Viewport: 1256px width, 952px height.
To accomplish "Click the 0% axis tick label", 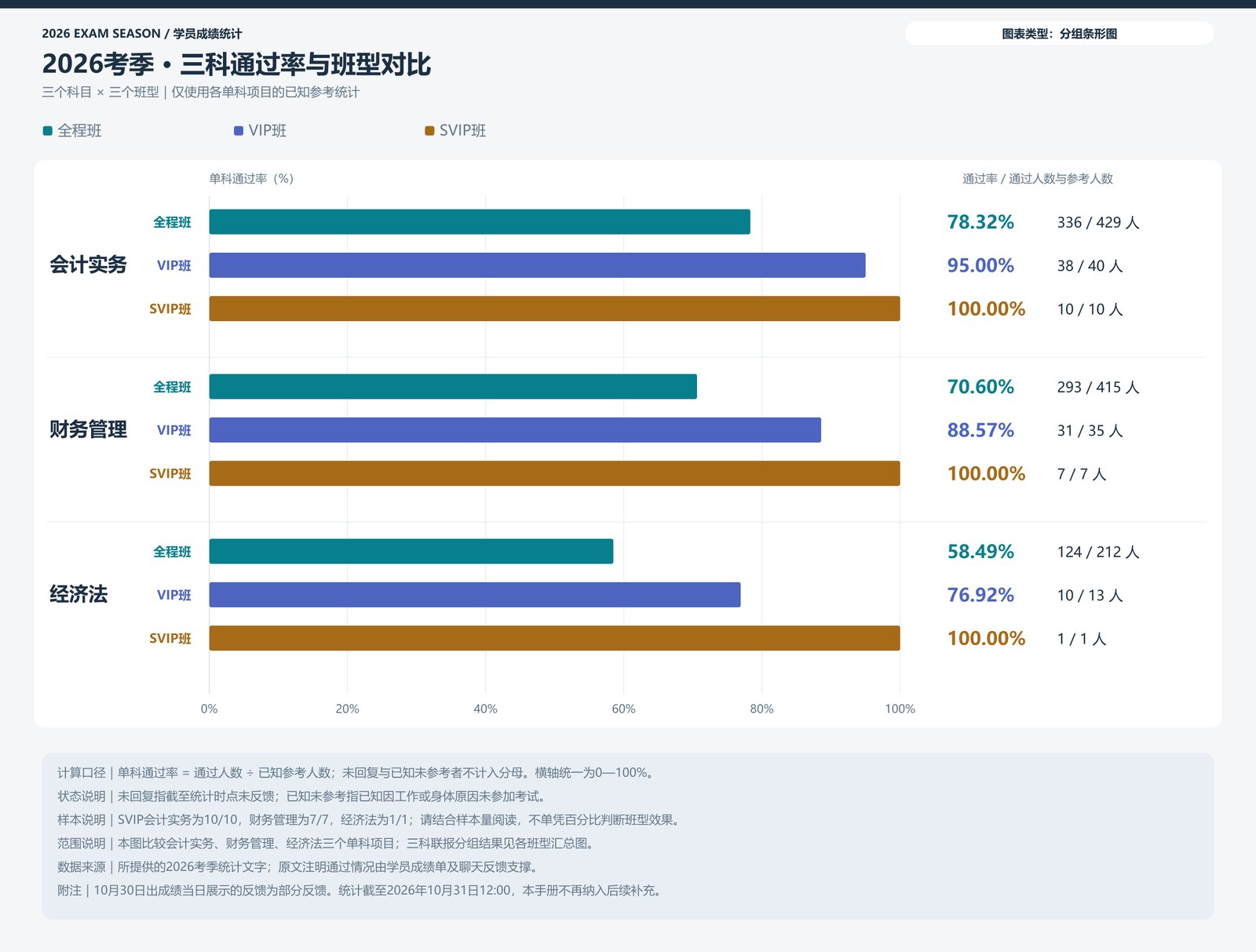I will click(x=209, y=709).
